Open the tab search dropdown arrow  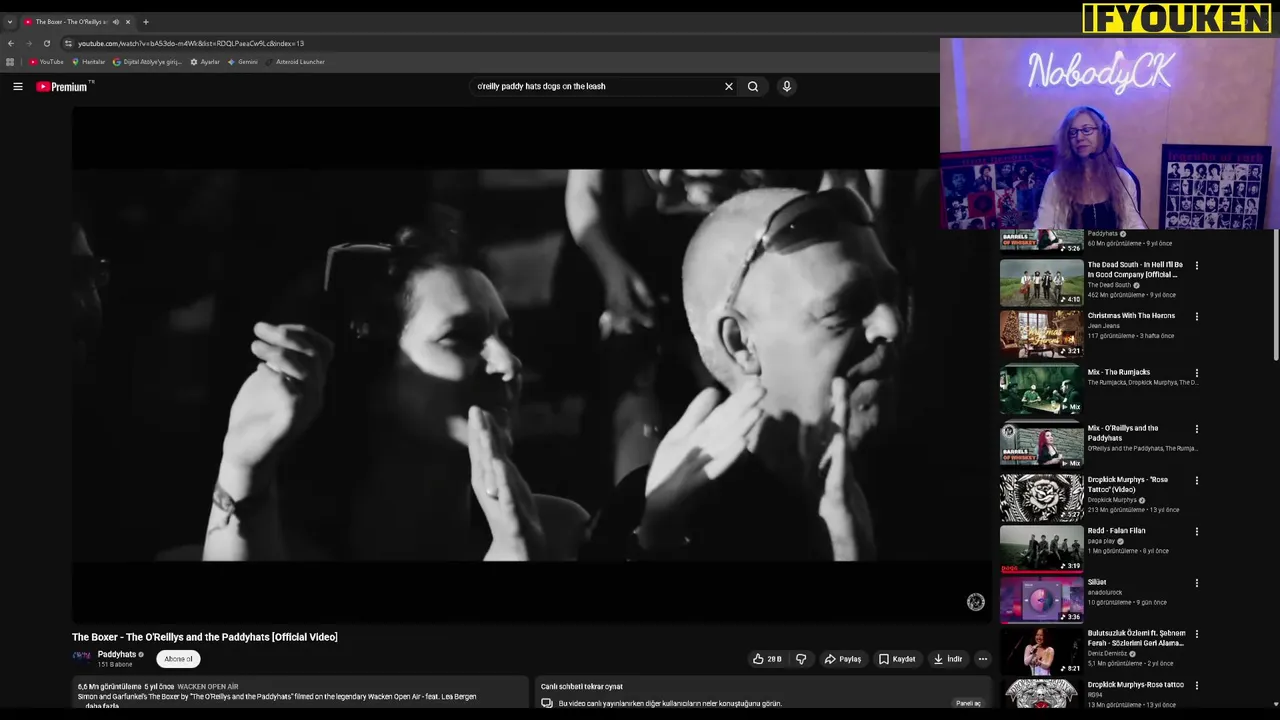click(x=10, y=22)
